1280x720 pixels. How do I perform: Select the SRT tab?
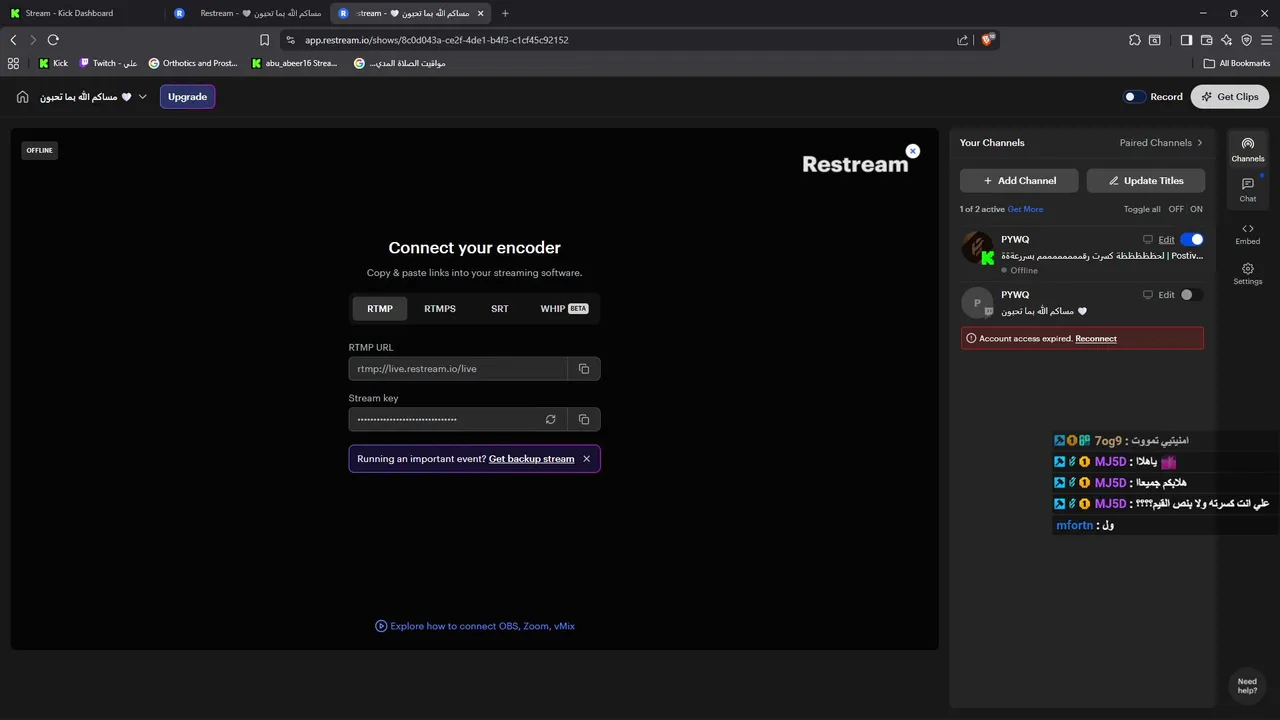point(500,309)
